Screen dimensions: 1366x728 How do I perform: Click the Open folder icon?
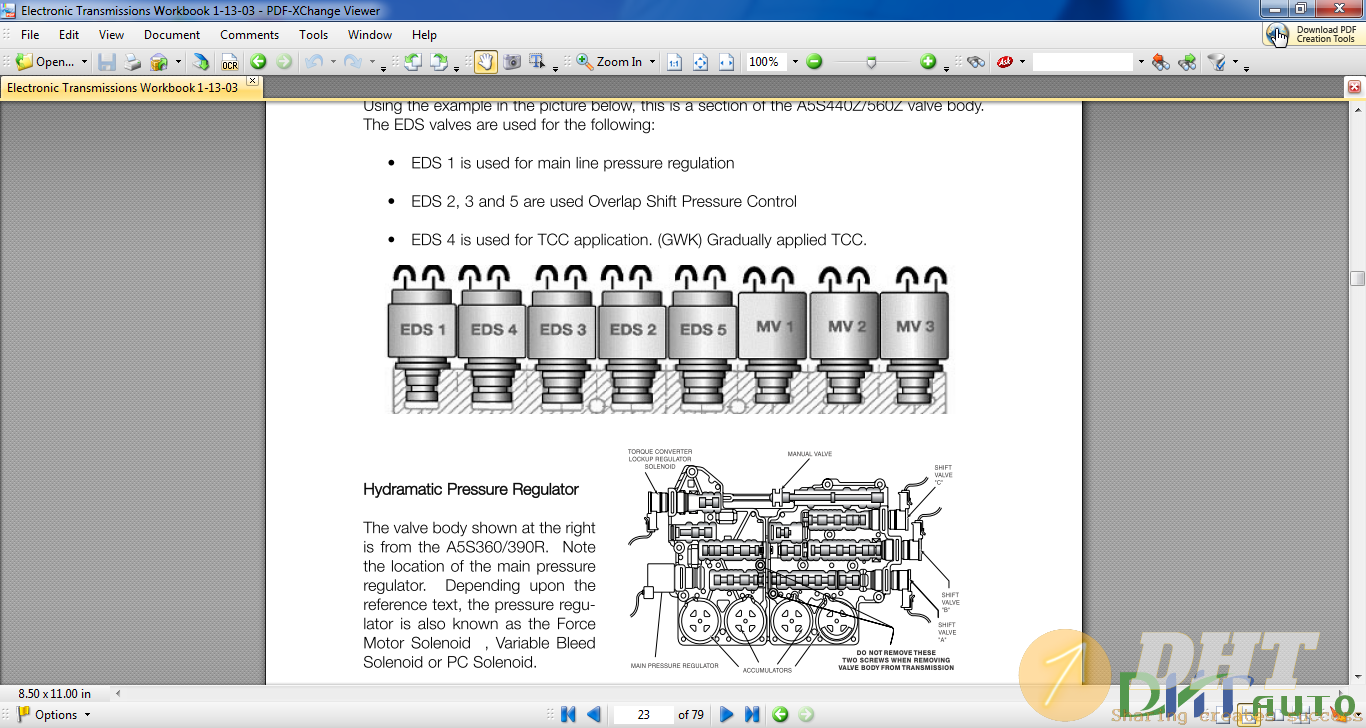pyautogui.click(x=25, y=62)
